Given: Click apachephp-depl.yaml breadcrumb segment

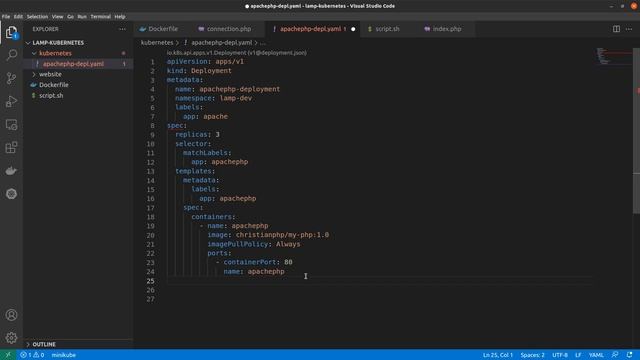Looking at the screenshot, I should pyautogui.click(x=222, y=42).
